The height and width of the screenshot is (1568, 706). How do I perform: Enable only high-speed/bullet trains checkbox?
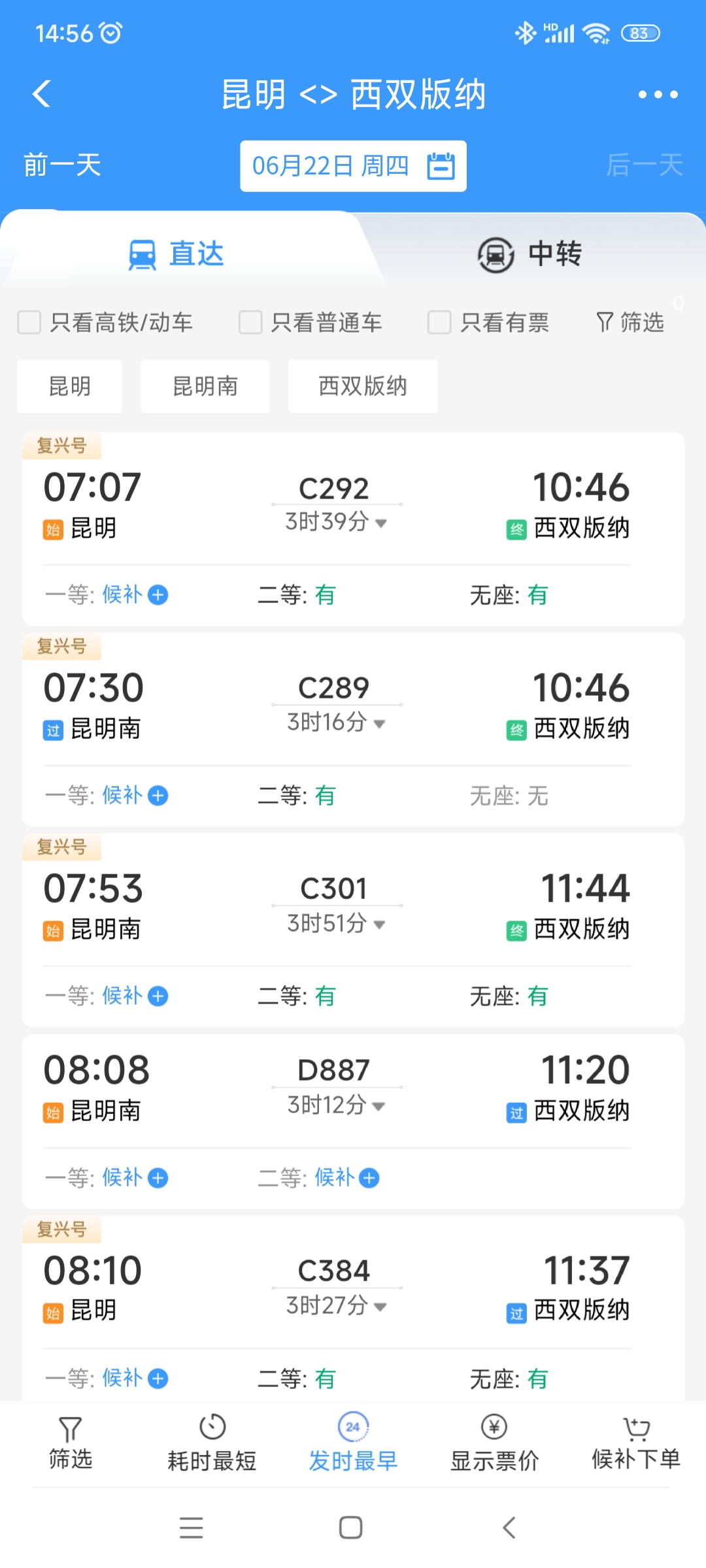pyautogui.click(x=29, y=322)
